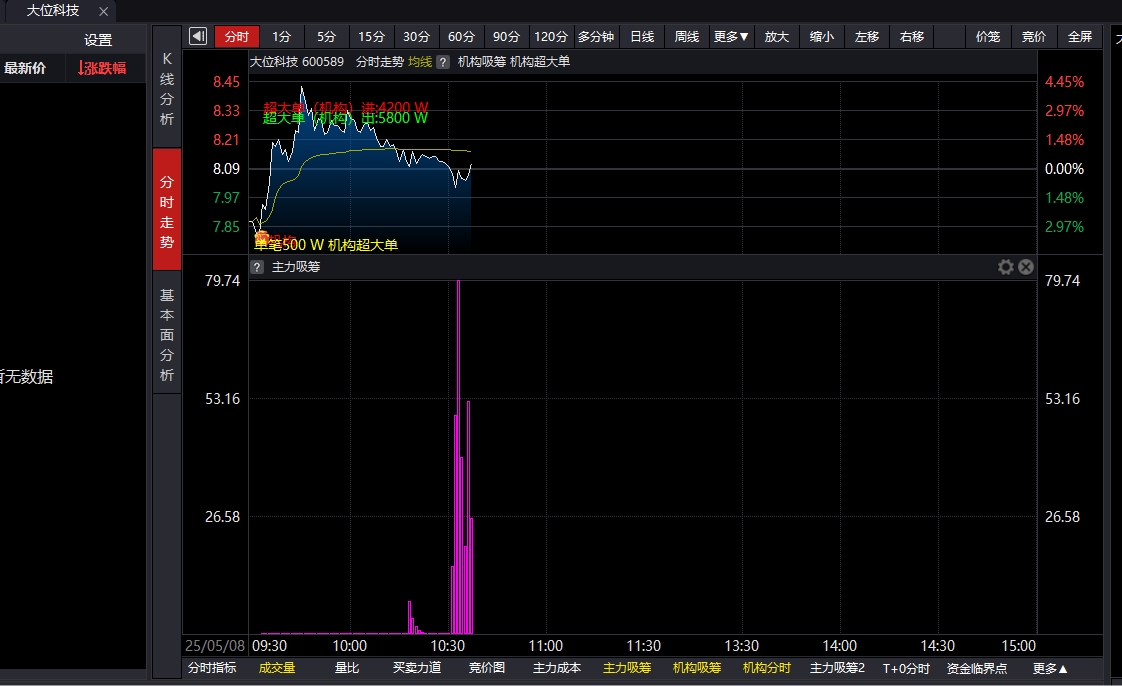Select the bottom 机构吸筹 indicator tab

(x=697, y=668)
